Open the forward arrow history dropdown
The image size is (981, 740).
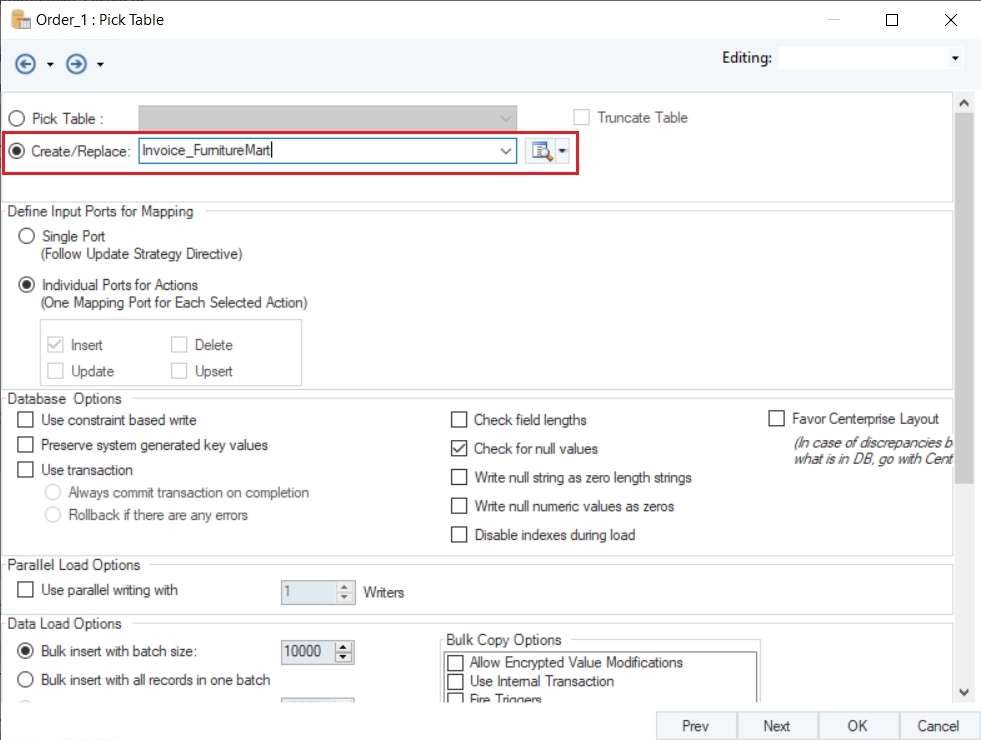[x=100, y=65]
